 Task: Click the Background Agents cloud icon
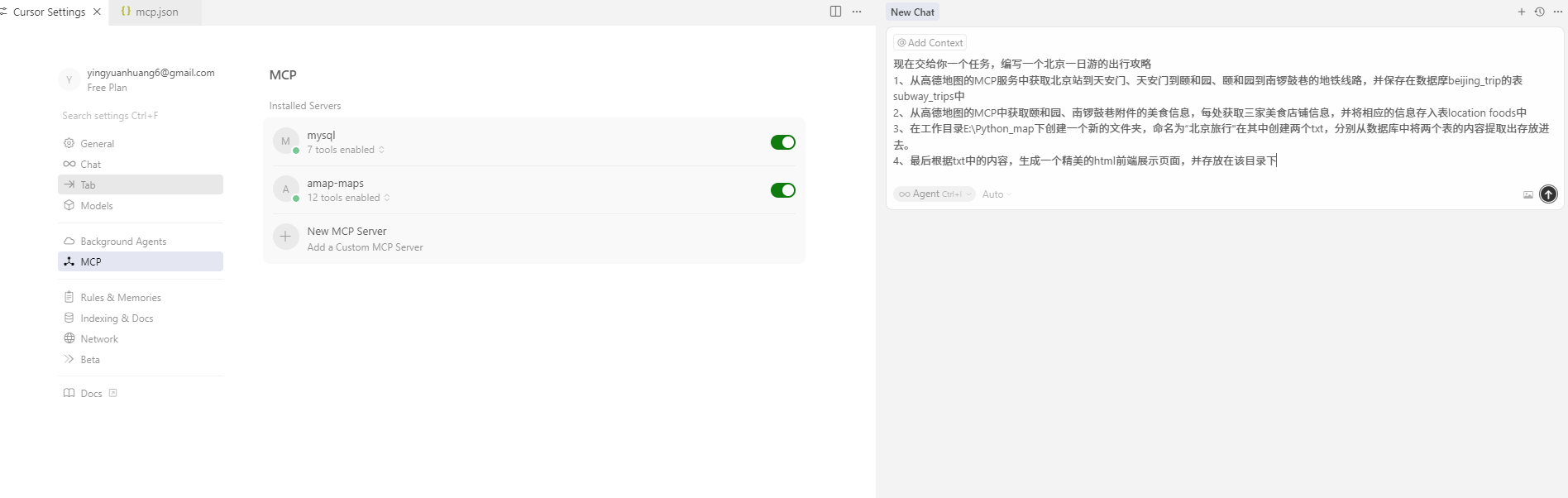(69, 241)
